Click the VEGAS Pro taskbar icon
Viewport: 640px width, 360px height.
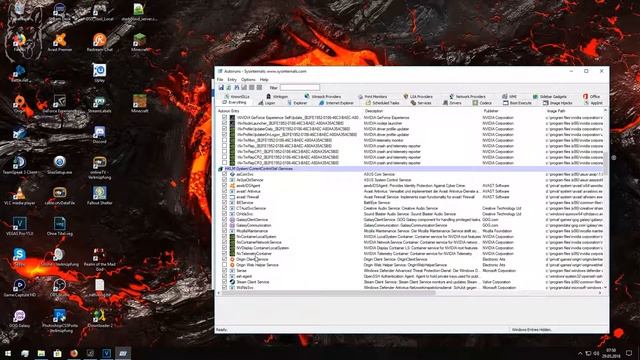pos(107,353)
